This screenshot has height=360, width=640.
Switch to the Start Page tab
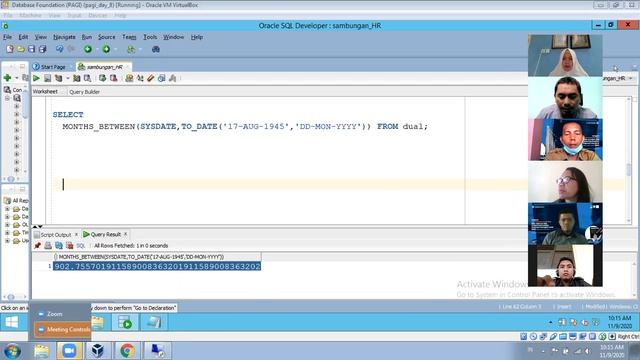53,67
